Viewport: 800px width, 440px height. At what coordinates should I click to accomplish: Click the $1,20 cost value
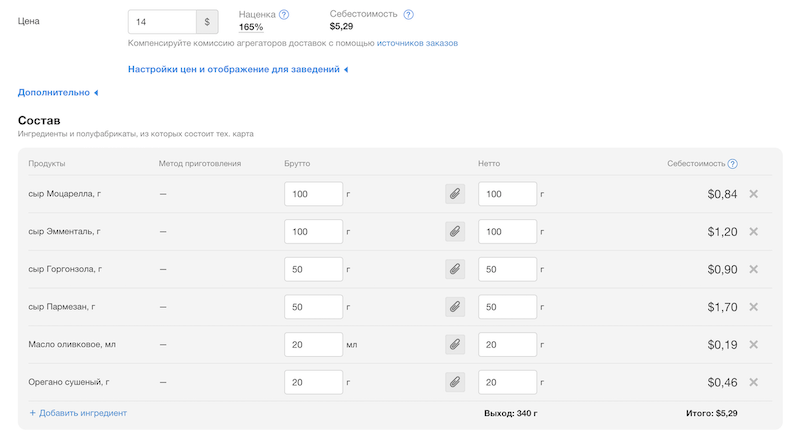coord(722,232)
